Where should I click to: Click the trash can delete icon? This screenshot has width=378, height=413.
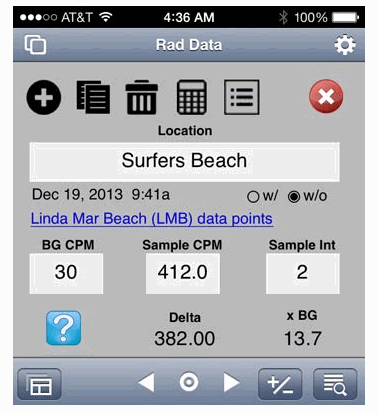(142, 97)
